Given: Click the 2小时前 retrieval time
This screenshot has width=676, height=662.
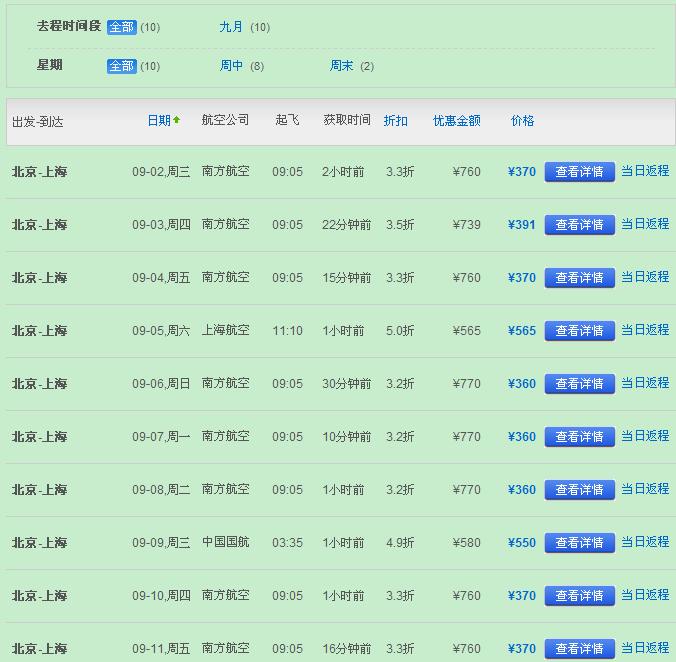Looking at the screenshot, I should 343,172.
